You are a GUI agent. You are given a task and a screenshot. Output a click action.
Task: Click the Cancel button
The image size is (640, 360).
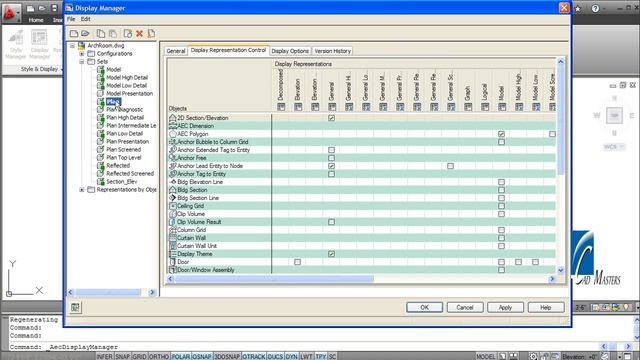(x=465, y=307)
